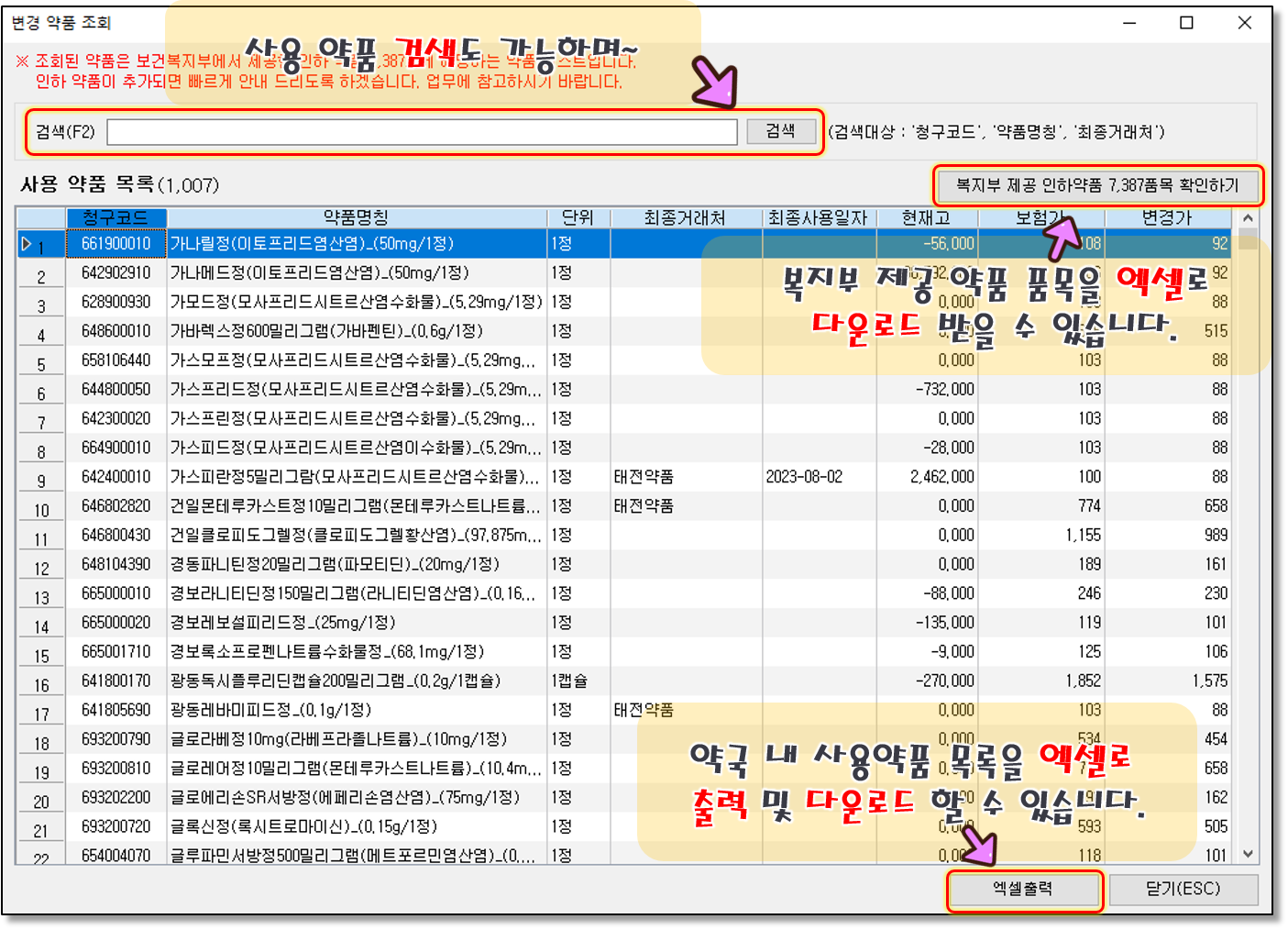Sort by 최종사용일자 column header
Screen dimensions: 1288x930
(x=818, y=217)
